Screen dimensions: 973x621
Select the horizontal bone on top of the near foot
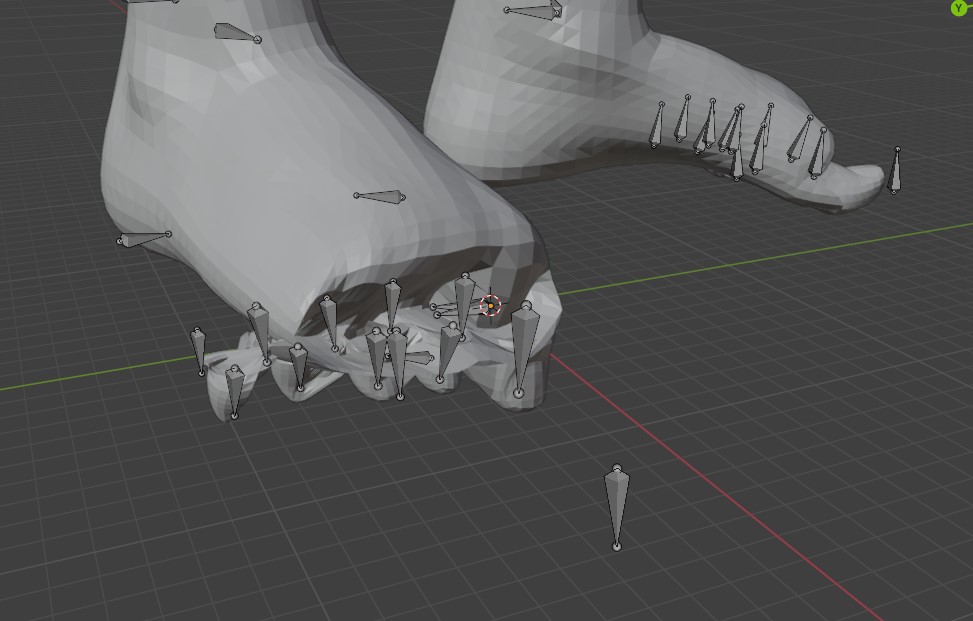[x=379, y=197]
